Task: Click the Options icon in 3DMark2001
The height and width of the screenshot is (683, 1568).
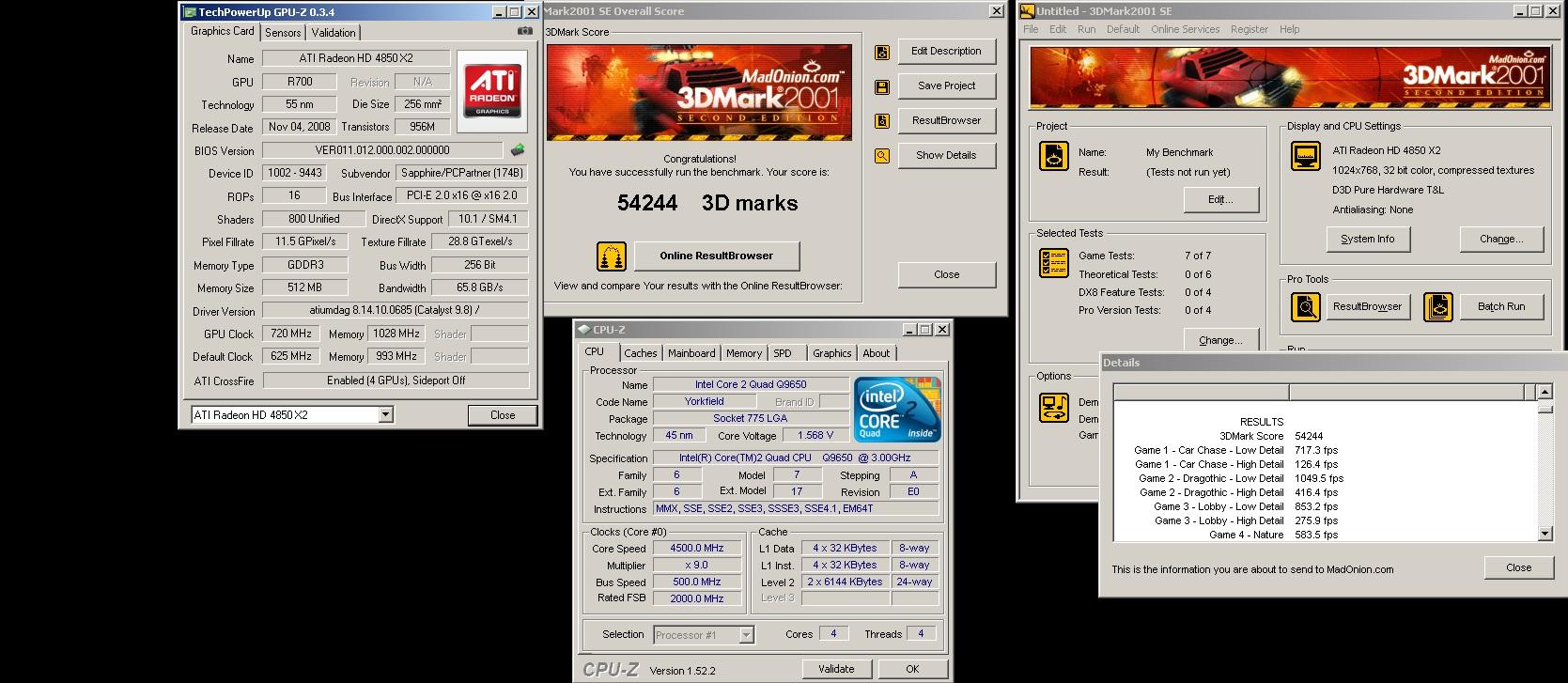Action: 1054,407
